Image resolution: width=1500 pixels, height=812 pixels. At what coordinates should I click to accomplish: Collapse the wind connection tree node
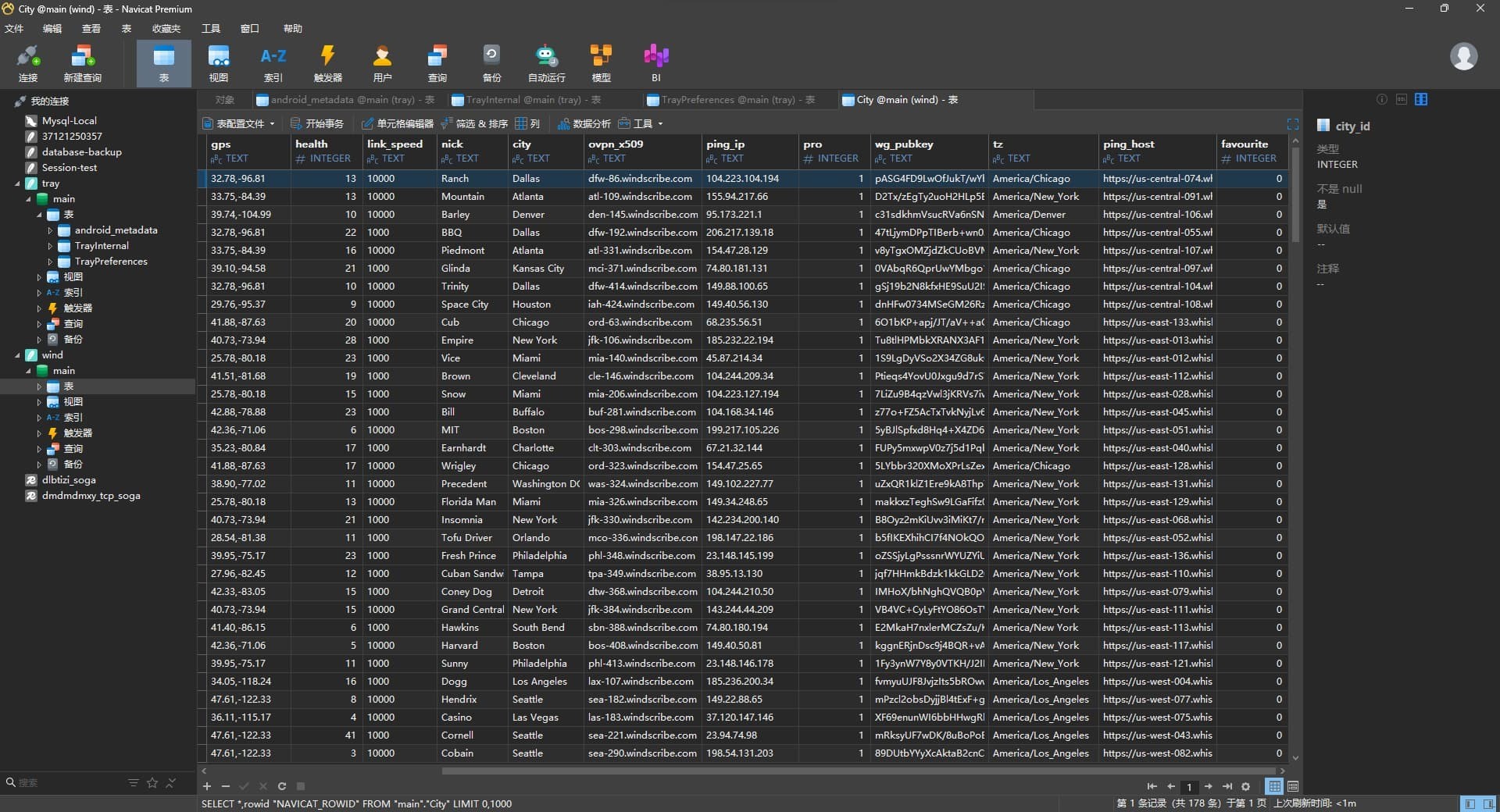coord(18,355)
